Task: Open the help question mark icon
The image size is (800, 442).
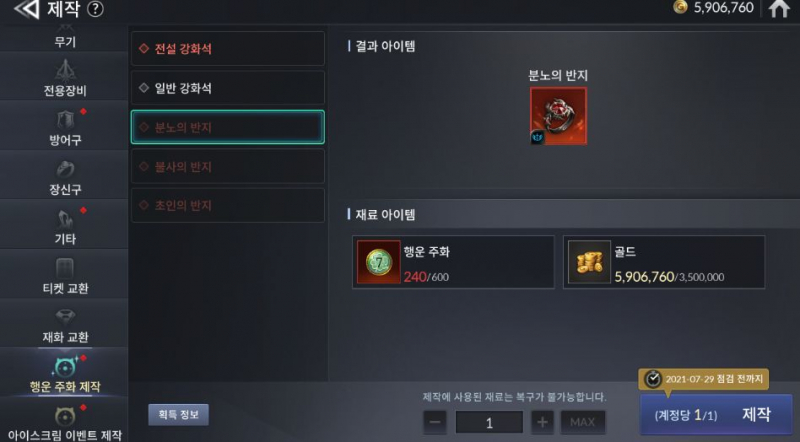Action: pyautogui.click(x=95, y=9)
